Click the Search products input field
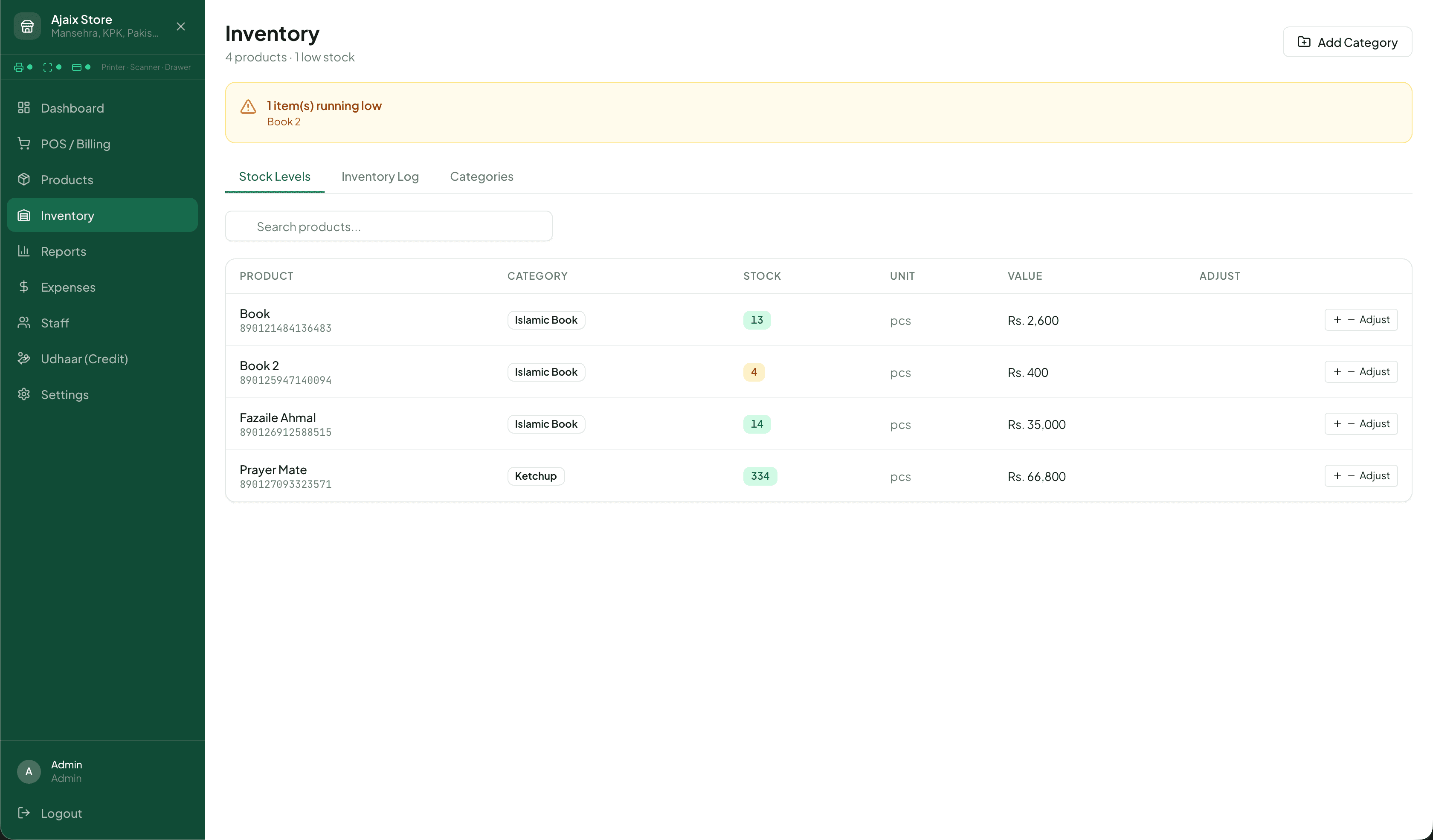1433x840 pixels. pos(389,226)
